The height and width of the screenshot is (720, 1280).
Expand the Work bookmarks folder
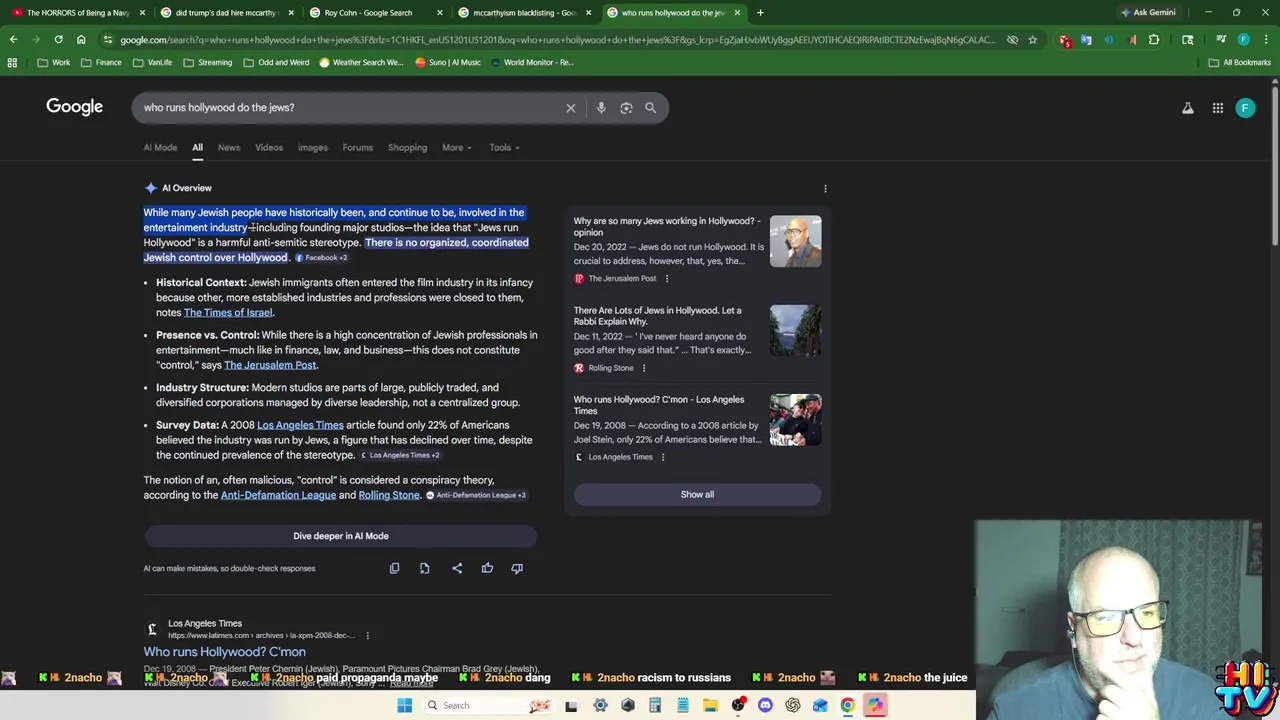click(53, 62)
